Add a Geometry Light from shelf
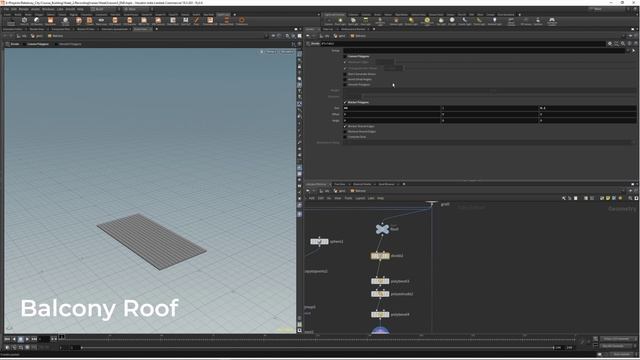 [380, 21]
